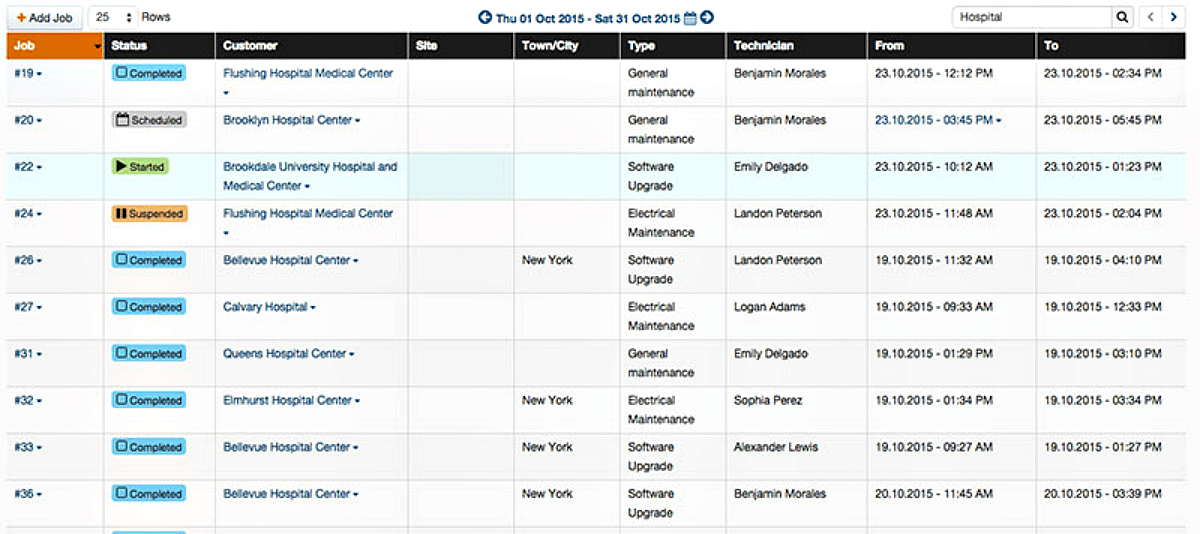This screenshot has height=534, width=1200.
Task: Open Flushing Hospital Medical Center link in job #19 row
Action: pos(308,74)
